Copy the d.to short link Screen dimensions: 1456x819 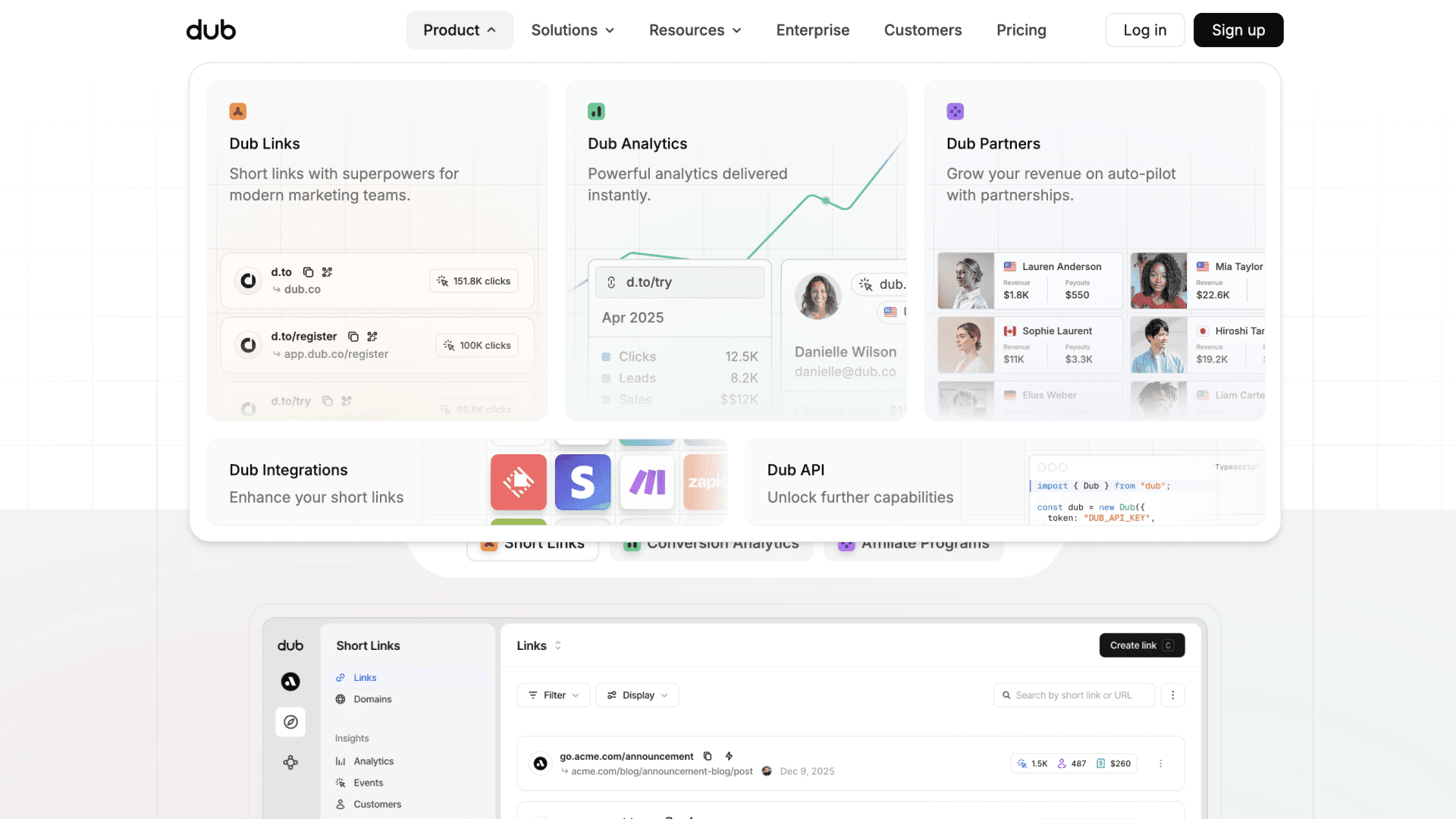[x=308, y=272]
